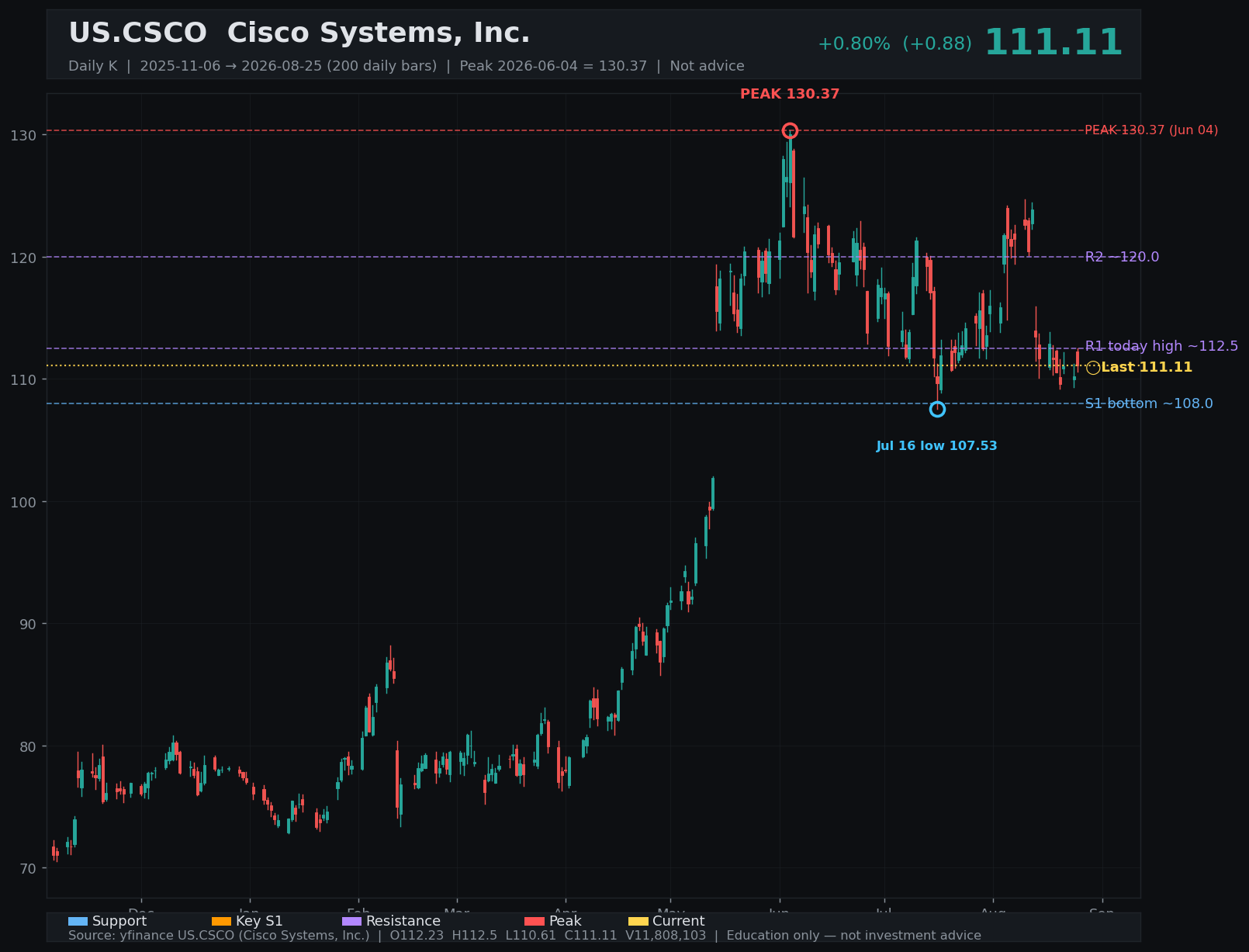The height and width of the screenshot is (952, 1249).
Task: Click the yellow Last price circle marker
Action: [1093, 368]
